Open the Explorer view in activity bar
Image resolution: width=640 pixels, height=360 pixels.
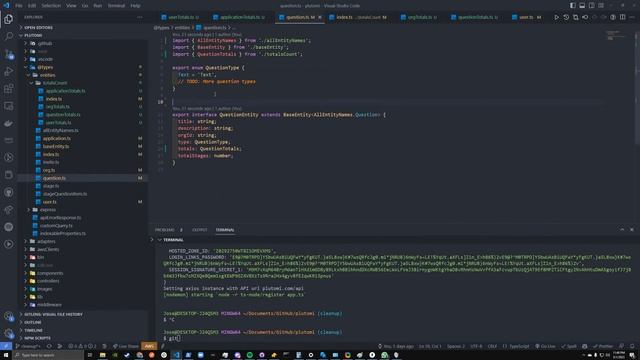[9, 19]
